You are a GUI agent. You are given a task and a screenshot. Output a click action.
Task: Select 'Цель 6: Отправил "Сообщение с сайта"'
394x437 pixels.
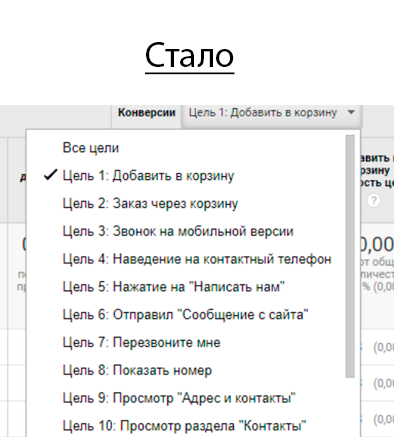click(186, 315)
